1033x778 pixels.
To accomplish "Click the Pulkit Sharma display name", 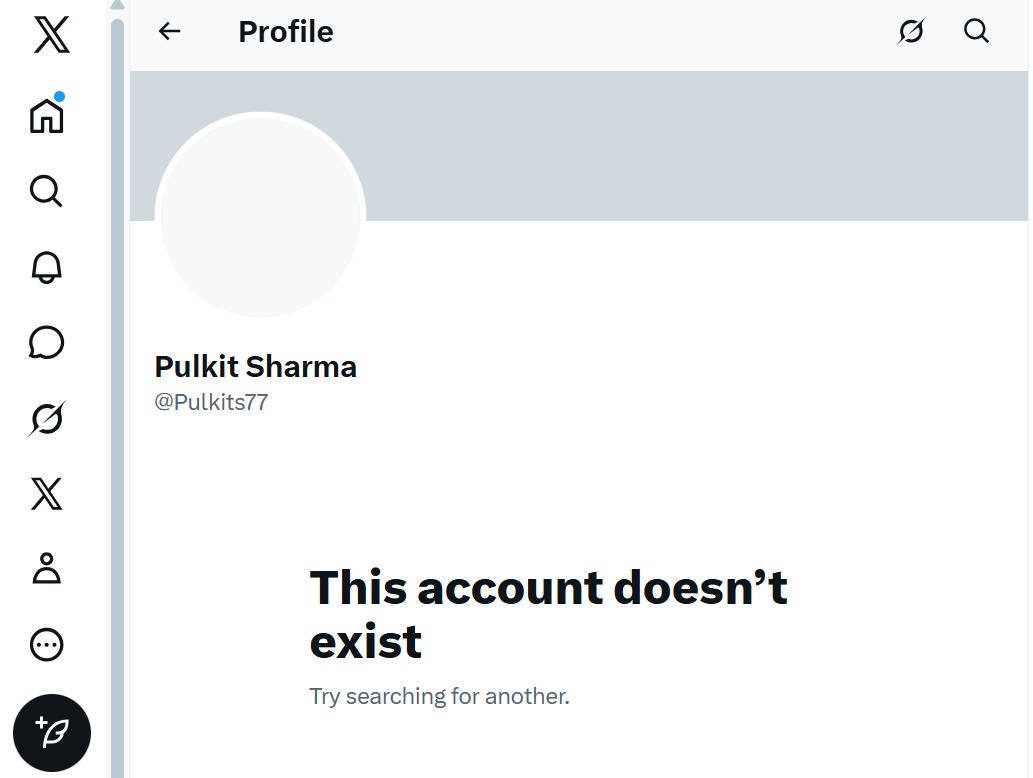I will point(255,367).
